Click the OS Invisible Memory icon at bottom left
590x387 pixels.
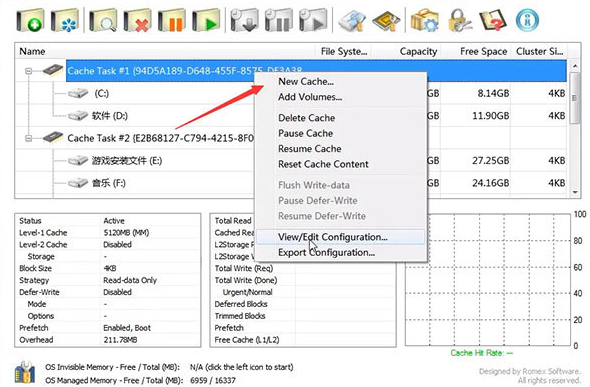[25, 372]
